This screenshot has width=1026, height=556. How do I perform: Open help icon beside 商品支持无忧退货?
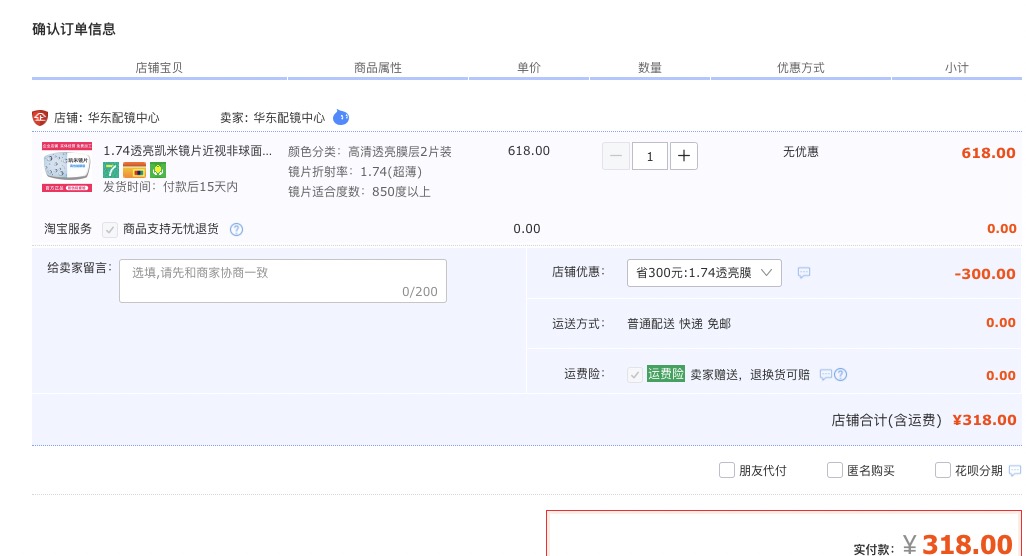coord(236,230)
